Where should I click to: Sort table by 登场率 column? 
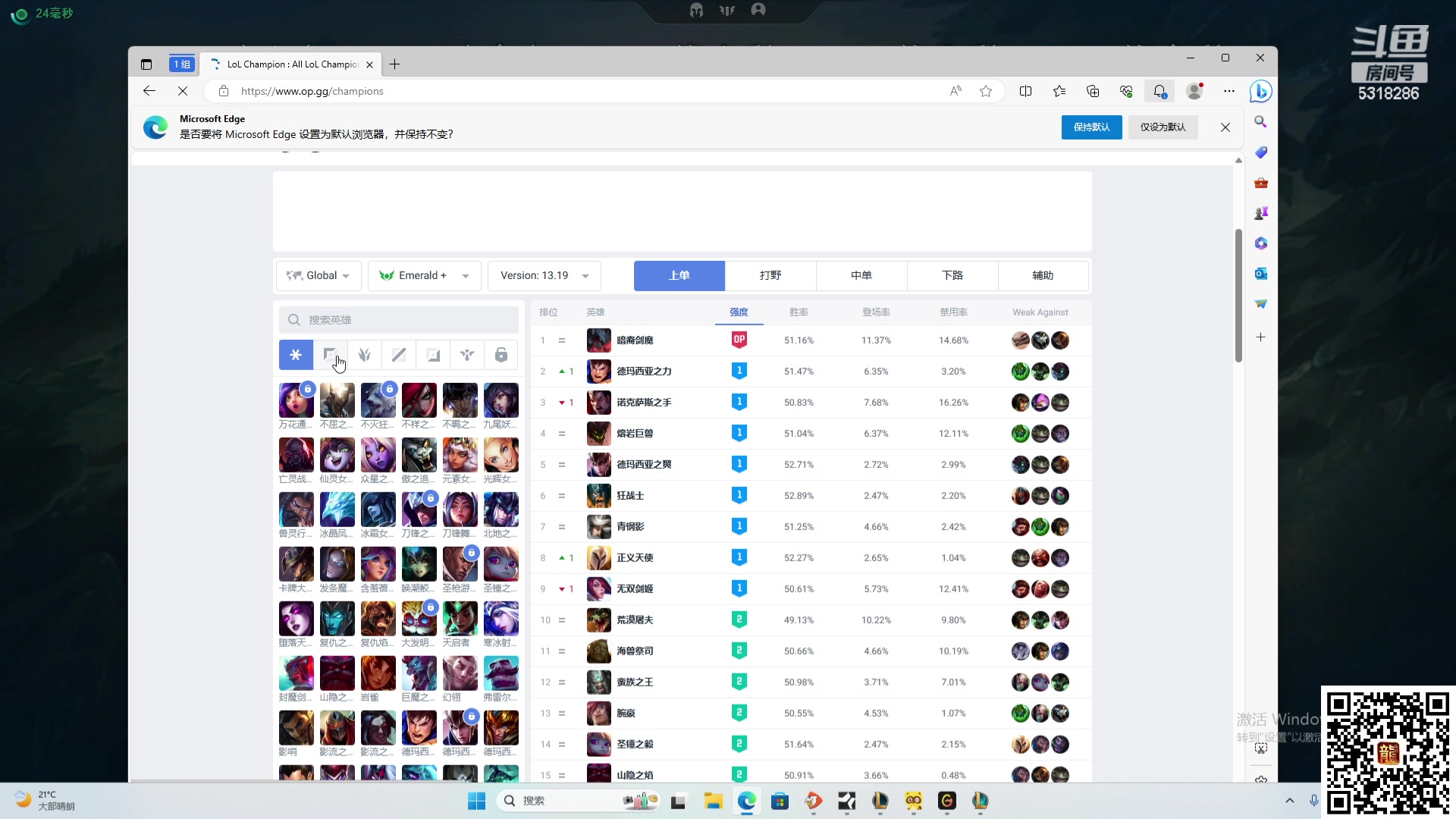click(x=876, y=312)
